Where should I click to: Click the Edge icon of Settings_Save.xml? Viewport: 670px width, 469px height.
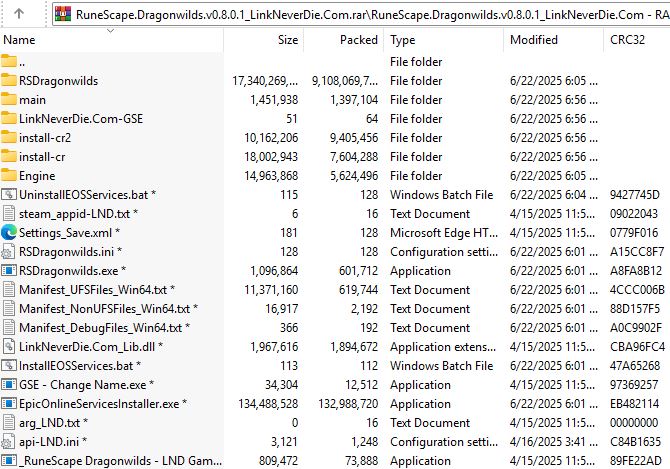tap(9, 232)
